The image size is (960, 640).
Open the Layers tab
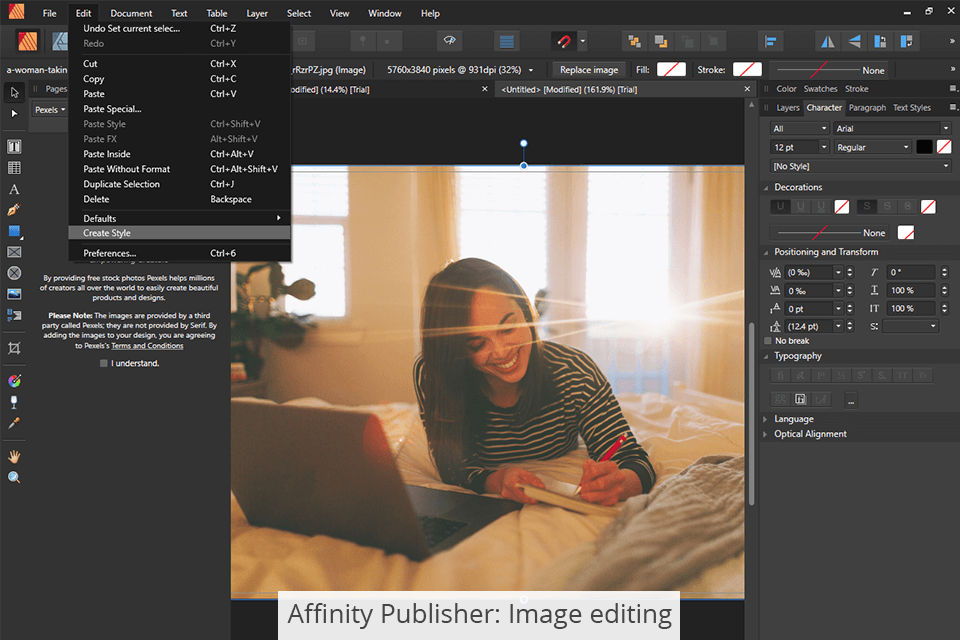click(x=787, y=108)
